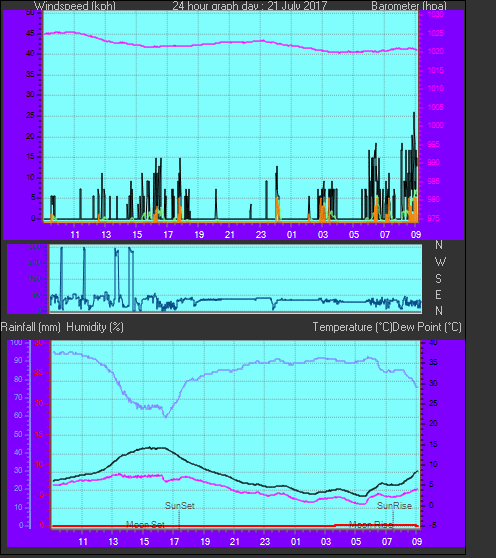Viewport: 496px width, 558px height.
Task: Click the 1015 barometer scale value
Action: (436, 70)
